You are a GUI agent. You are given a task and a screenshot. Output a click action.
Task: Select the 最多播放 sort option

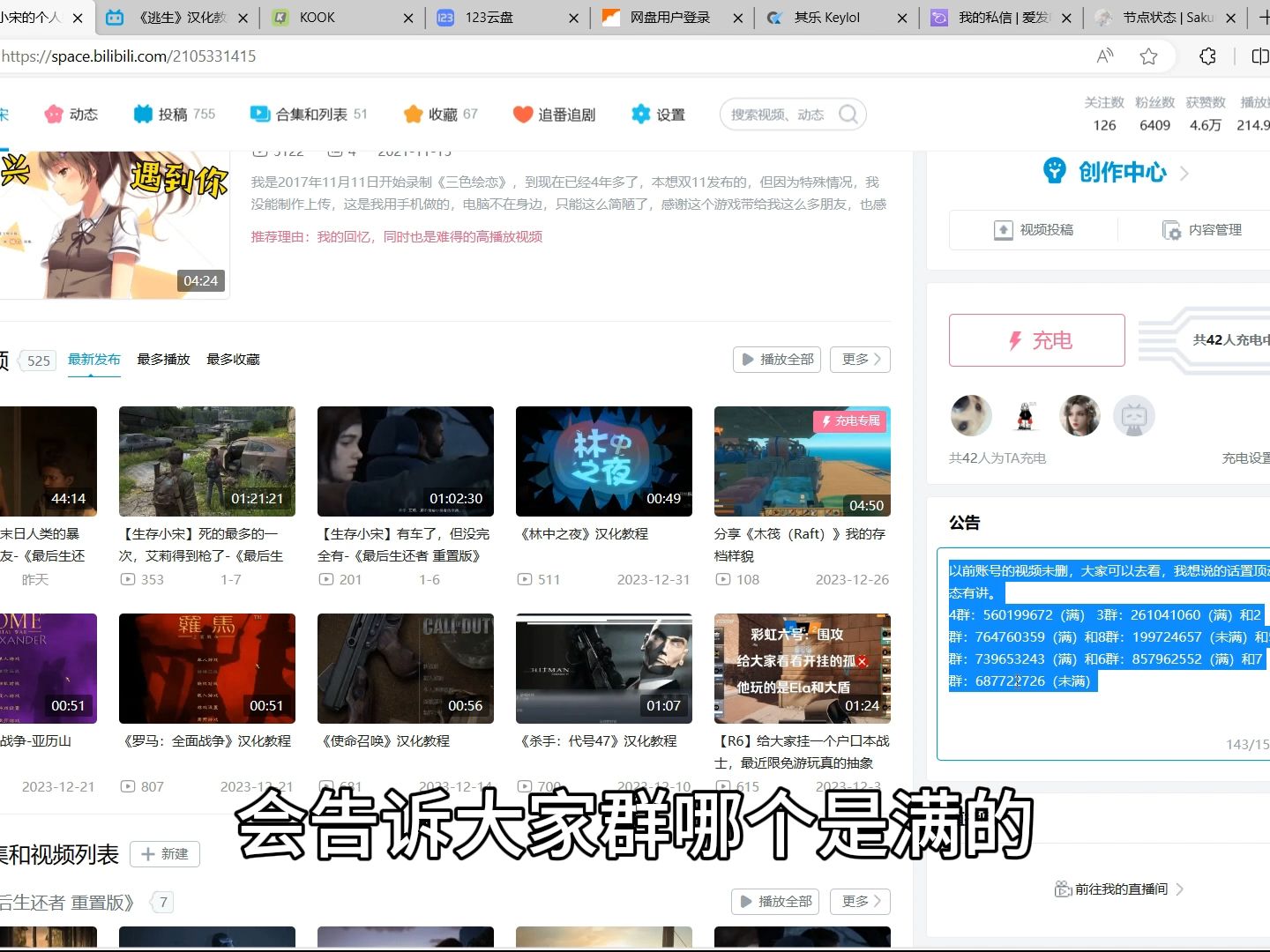point(163,360)
